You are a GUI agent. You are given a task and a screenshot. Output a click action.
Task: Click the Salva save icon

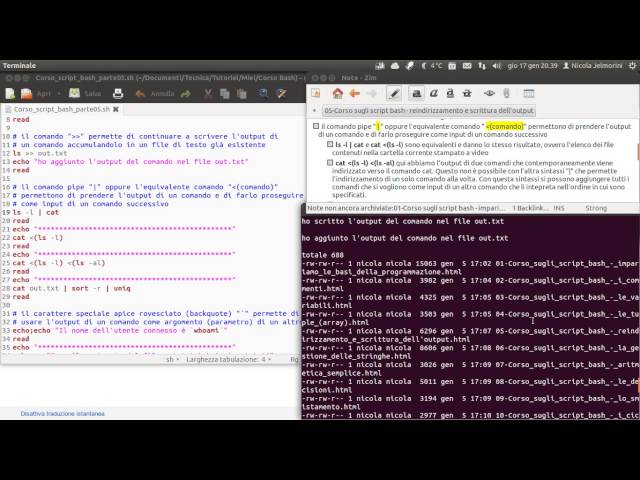pyautogui.click(x=74, y=93)
